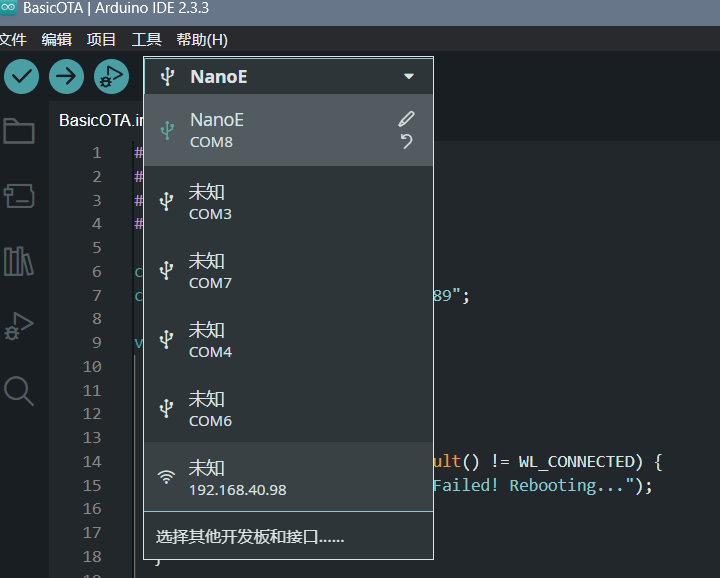Click the green USB icon beside COM8

point(167,130)
